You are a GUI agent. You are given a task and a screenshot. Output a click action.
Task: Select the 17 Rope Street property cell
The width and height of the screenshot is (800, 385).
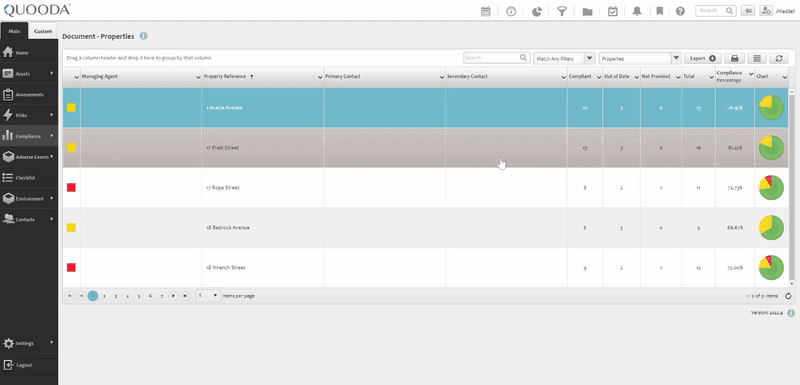pos(263,188)
